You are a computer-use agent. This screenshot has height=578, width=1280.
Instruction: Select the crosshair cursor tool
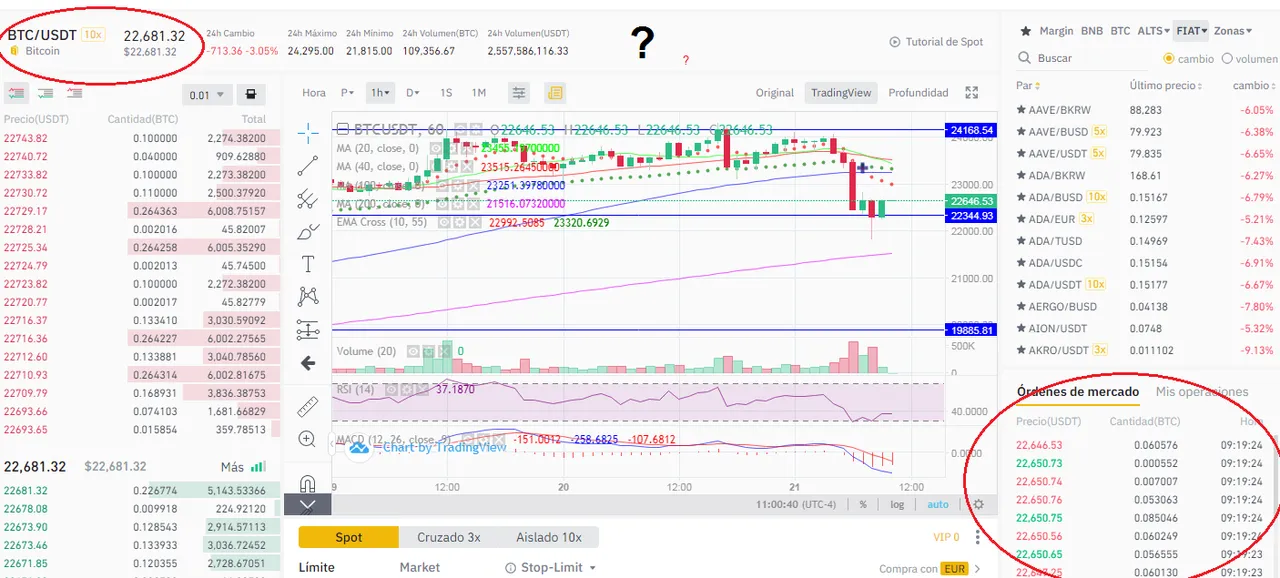(x=307, y=132)
